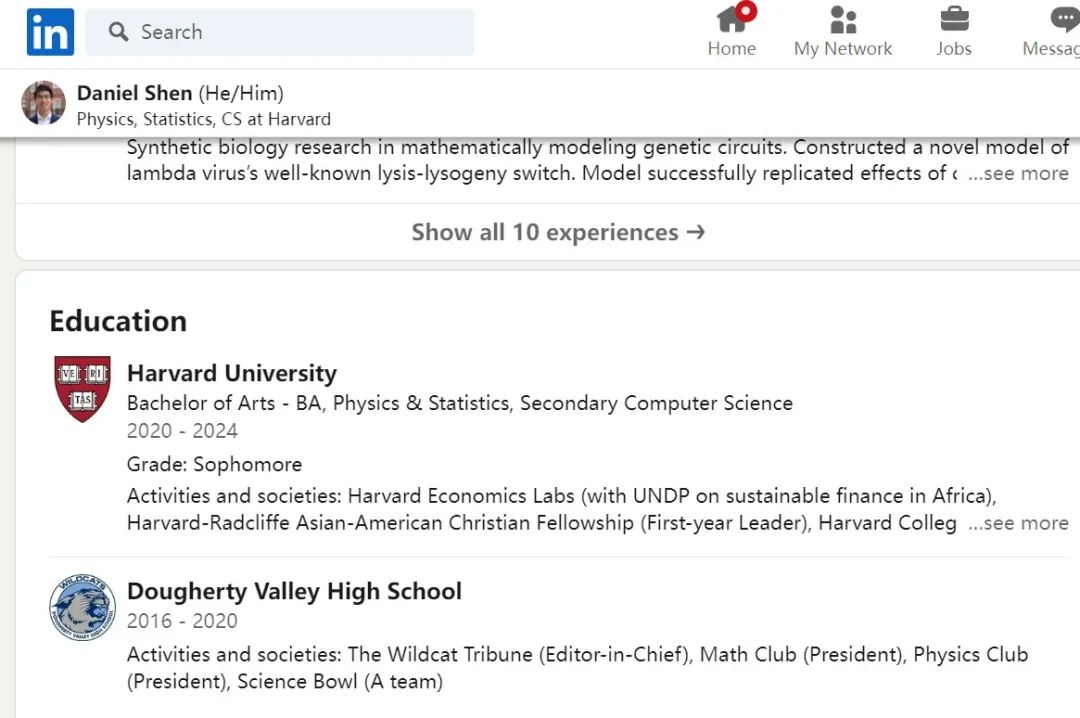Show all 10 experiences
The height and width of the screenshot is (718, 1080).
point(558,232)
